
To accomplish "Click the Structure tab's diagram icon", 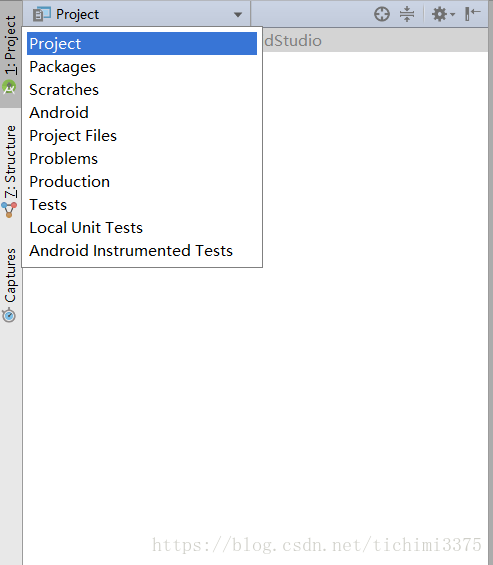I will (9, 210).
